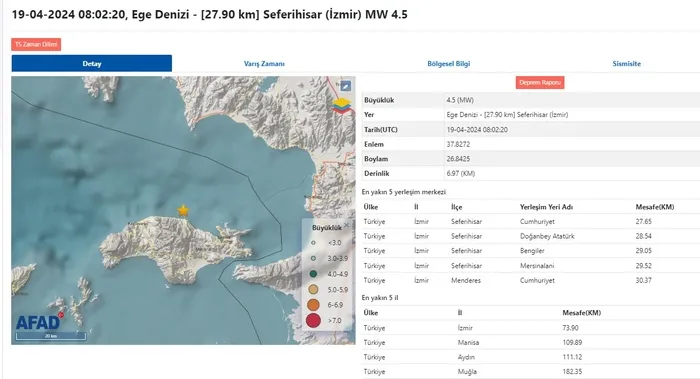The image size is (700, 379).
Task: Click the 111.12 distance value
Action: point(571,357)
